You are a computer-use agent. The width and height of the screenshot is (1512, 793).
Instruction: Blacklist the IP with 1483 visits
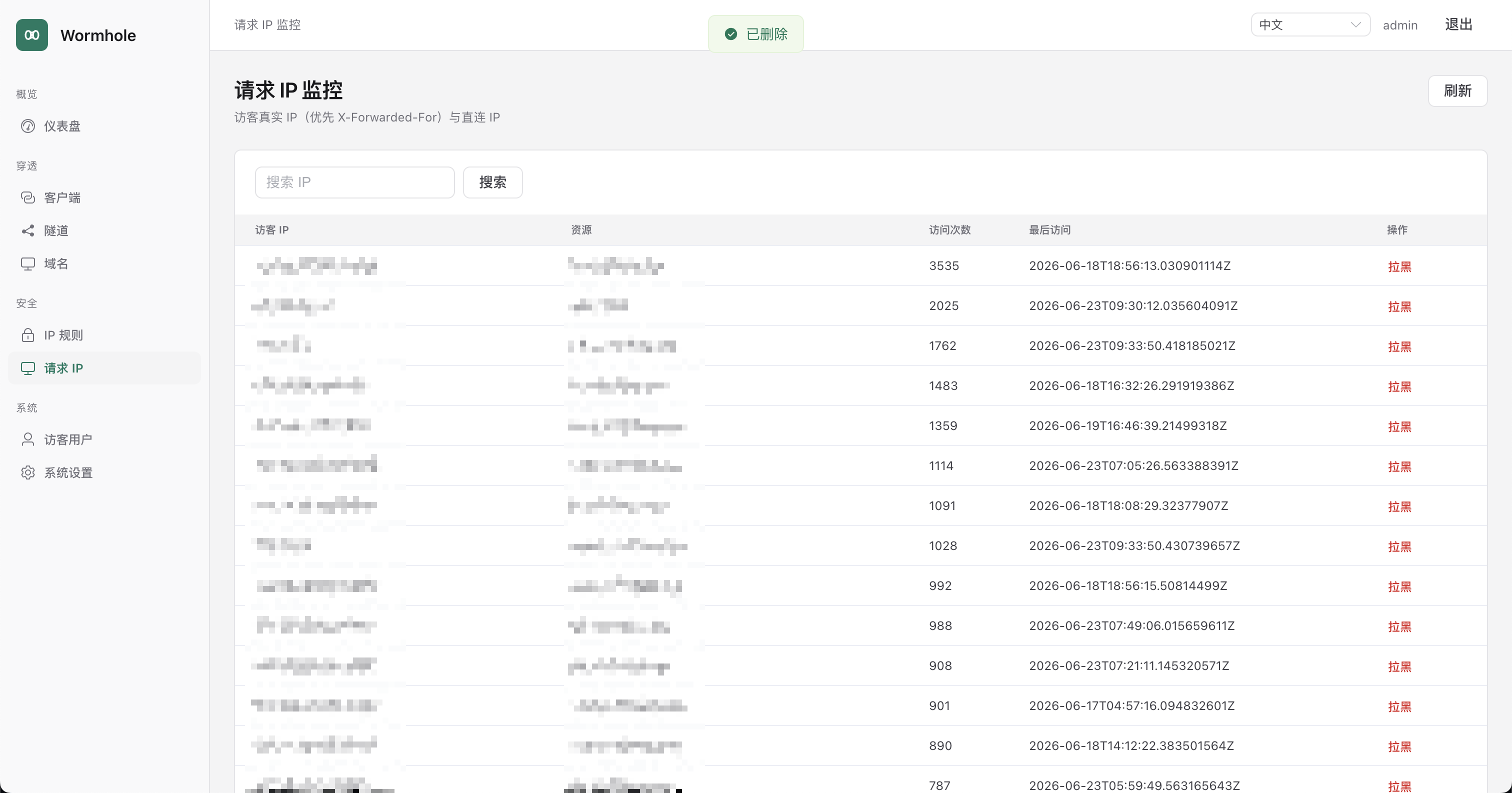coord(1399,386)
